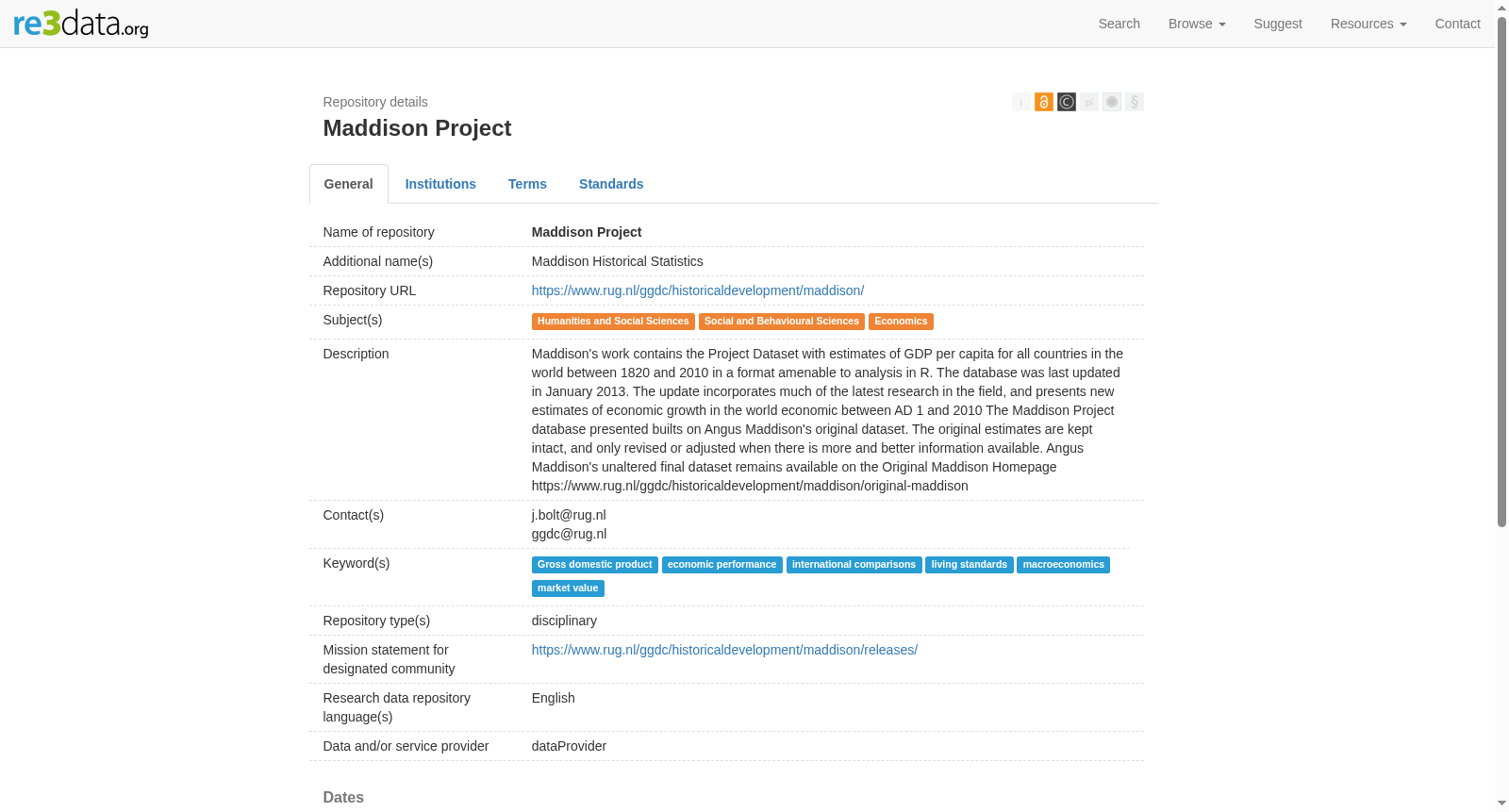Open the Suggest page in navbar
The image size is (1509, 812).
(1278, 24)
